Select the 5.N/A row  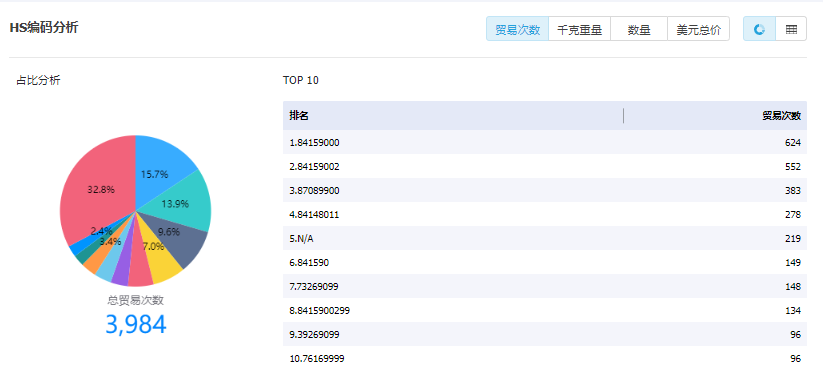click(545, 238)
